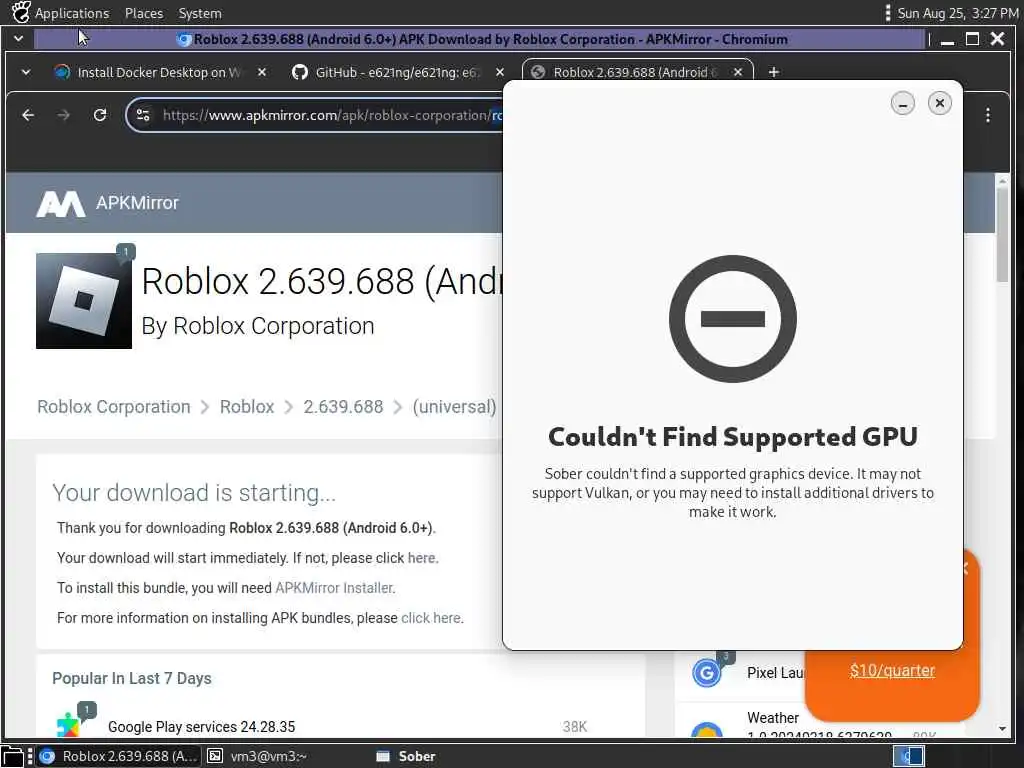Click the browser forward arrow

[63, 116]
